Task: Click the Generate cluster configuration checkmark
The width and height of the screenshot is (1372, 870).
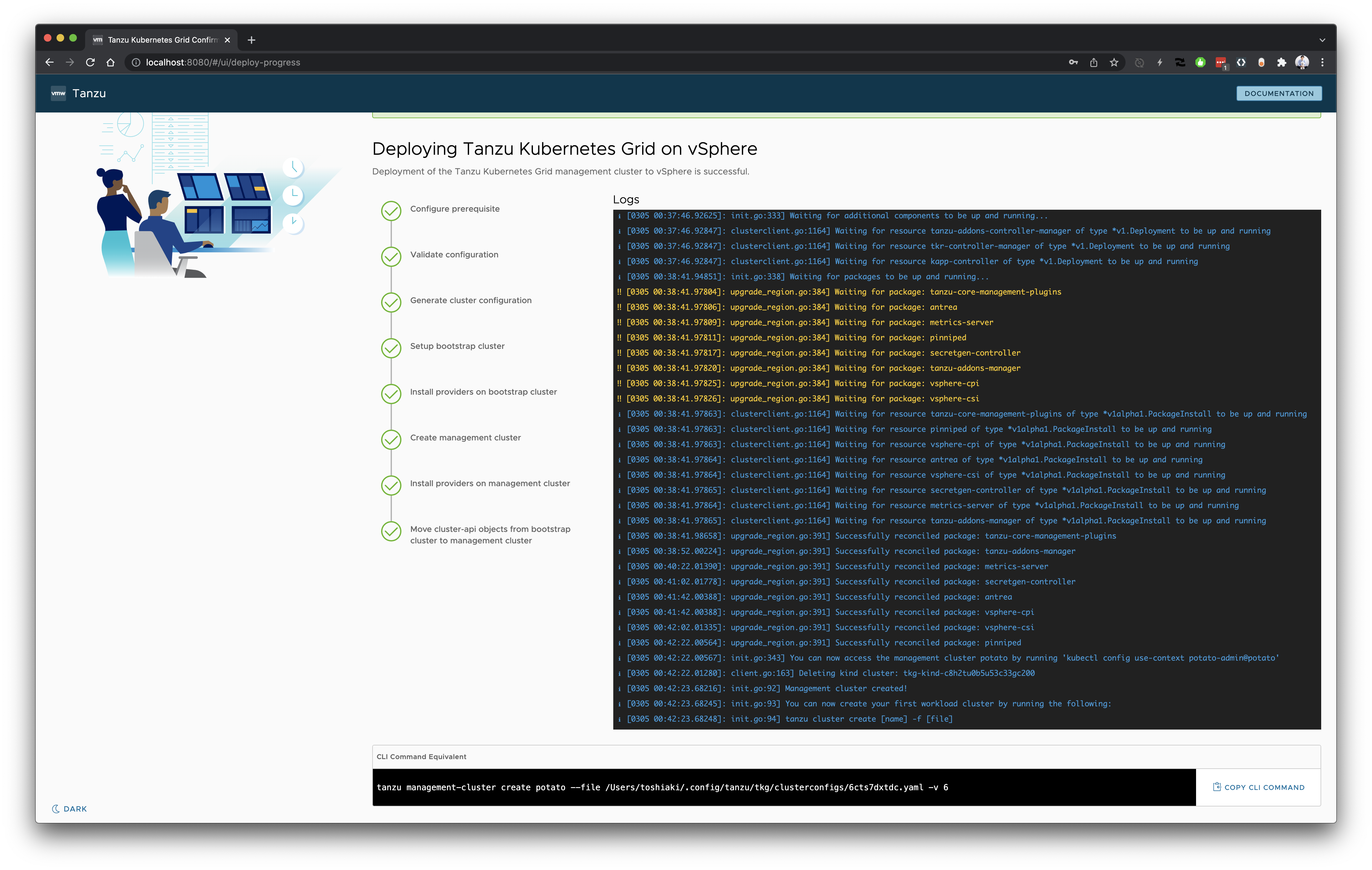Action: pos(391,302)
